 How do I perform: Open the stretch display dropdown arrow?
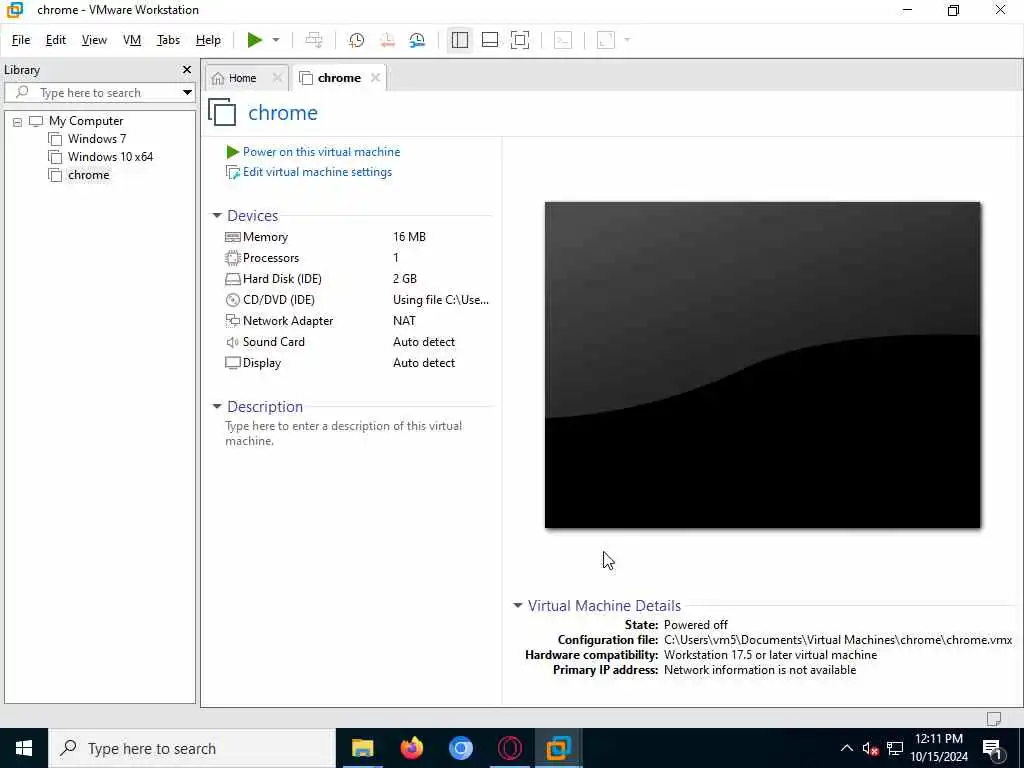pyautogui.click(x=627, y=40)
